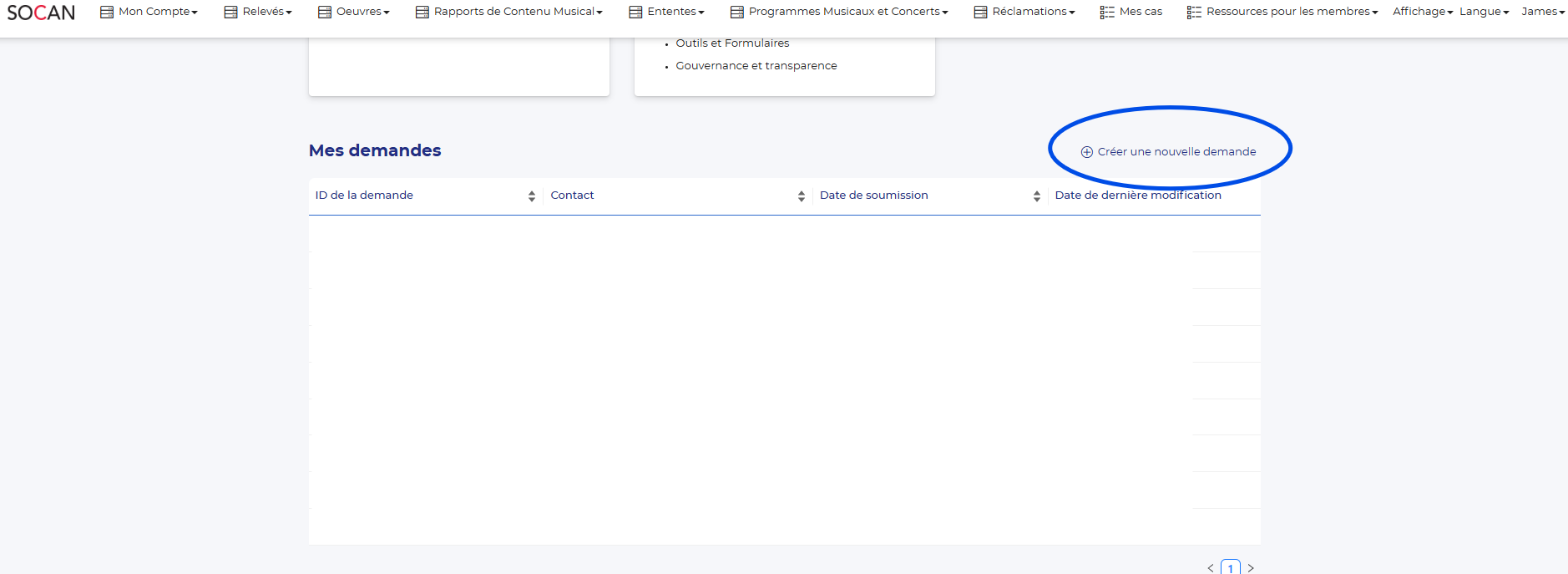Open the Gouvernance et transparence link

pos(756,66)
